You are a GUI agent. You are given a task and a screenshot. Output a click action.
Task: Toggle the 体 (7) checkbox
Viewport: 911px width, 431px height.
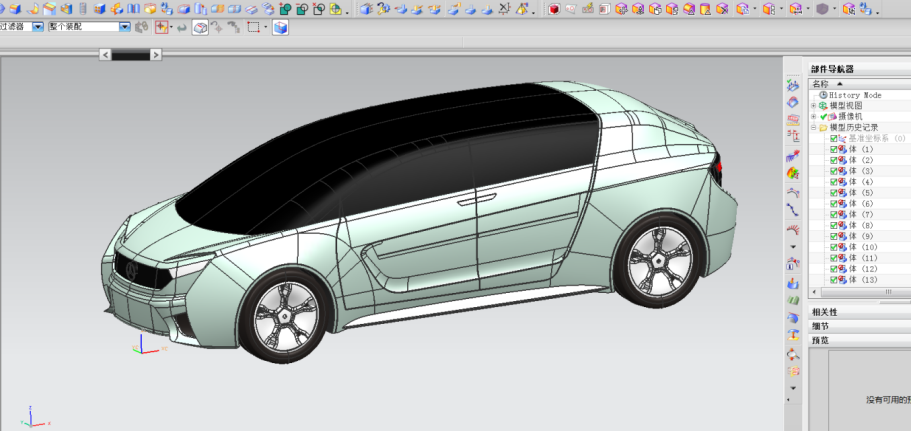[x=834, y=215]
